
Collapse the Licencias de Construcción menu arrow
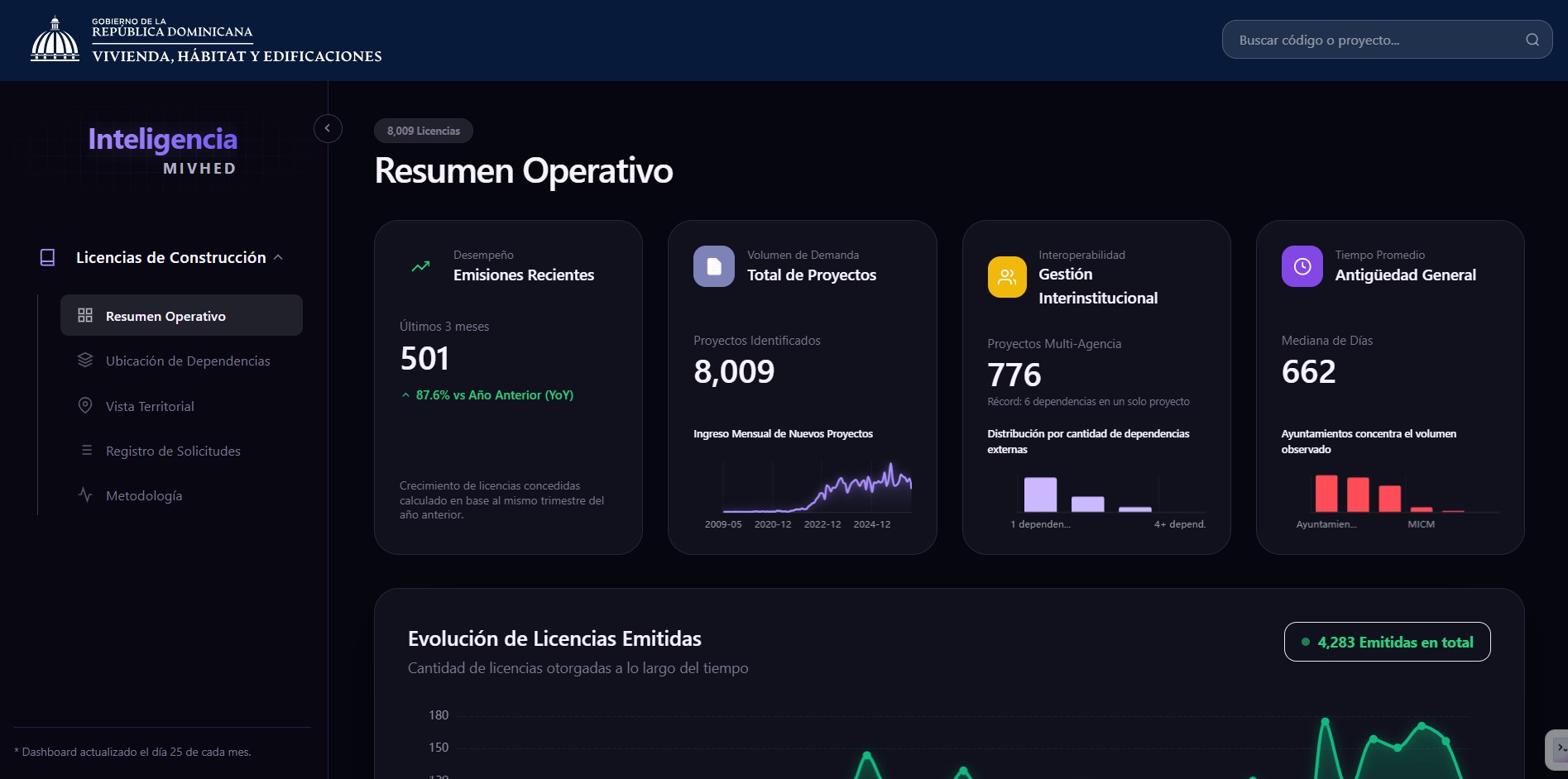coord(278,257)
